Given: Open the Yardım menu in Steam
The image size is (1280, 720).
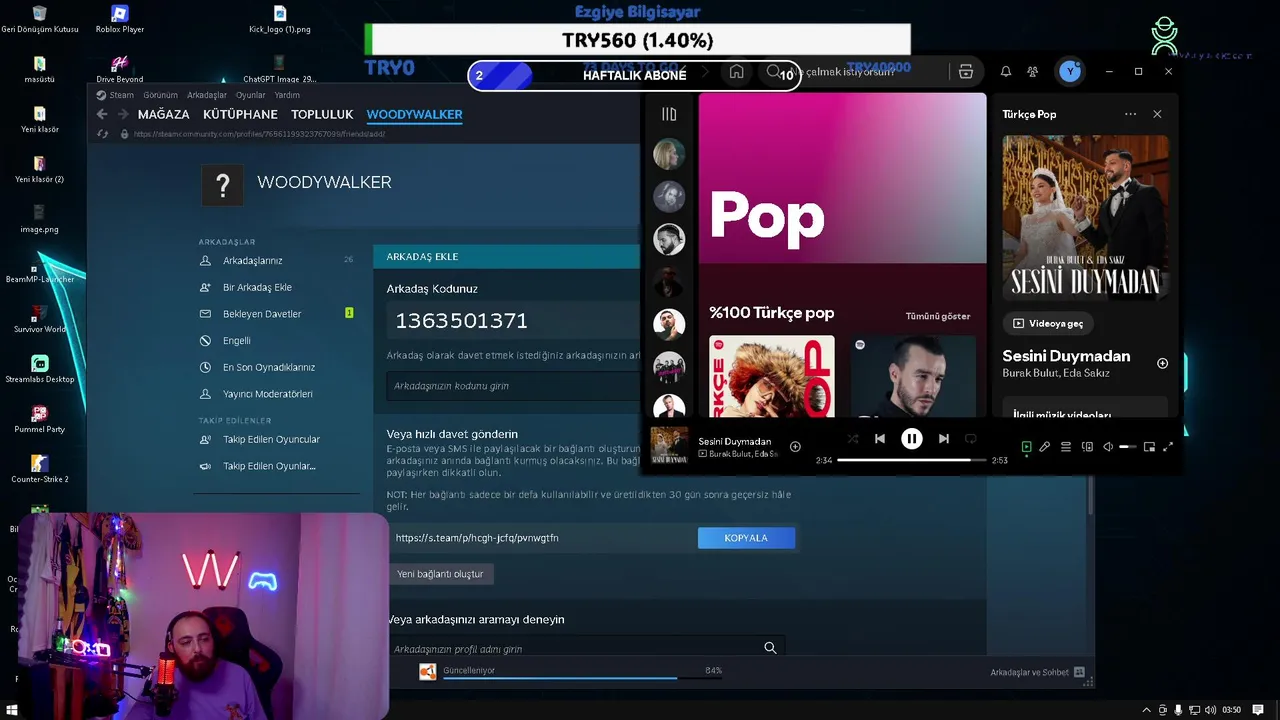Looking at the screenshot, I should pyautogui.click(x=287, y=95).
